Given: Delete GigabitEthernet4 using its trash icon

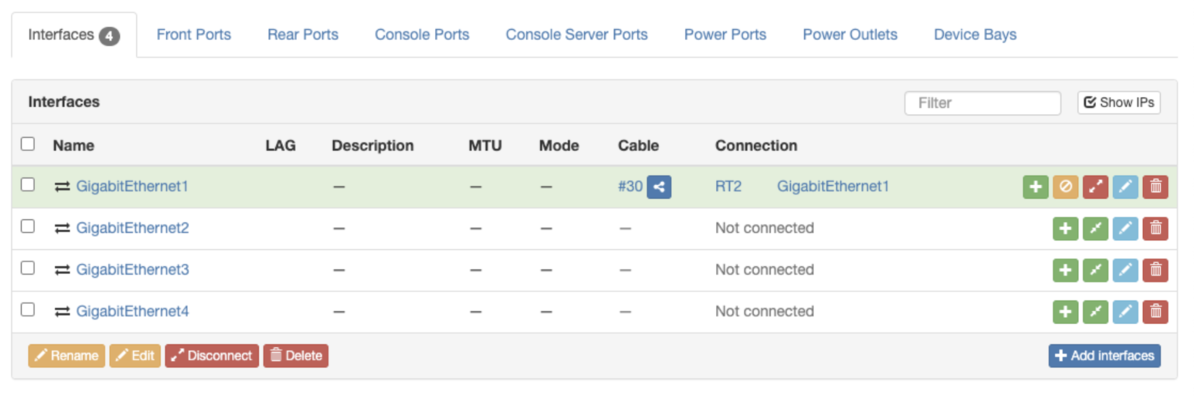Looking at the screenshot, I should [x=1156, y=311].
